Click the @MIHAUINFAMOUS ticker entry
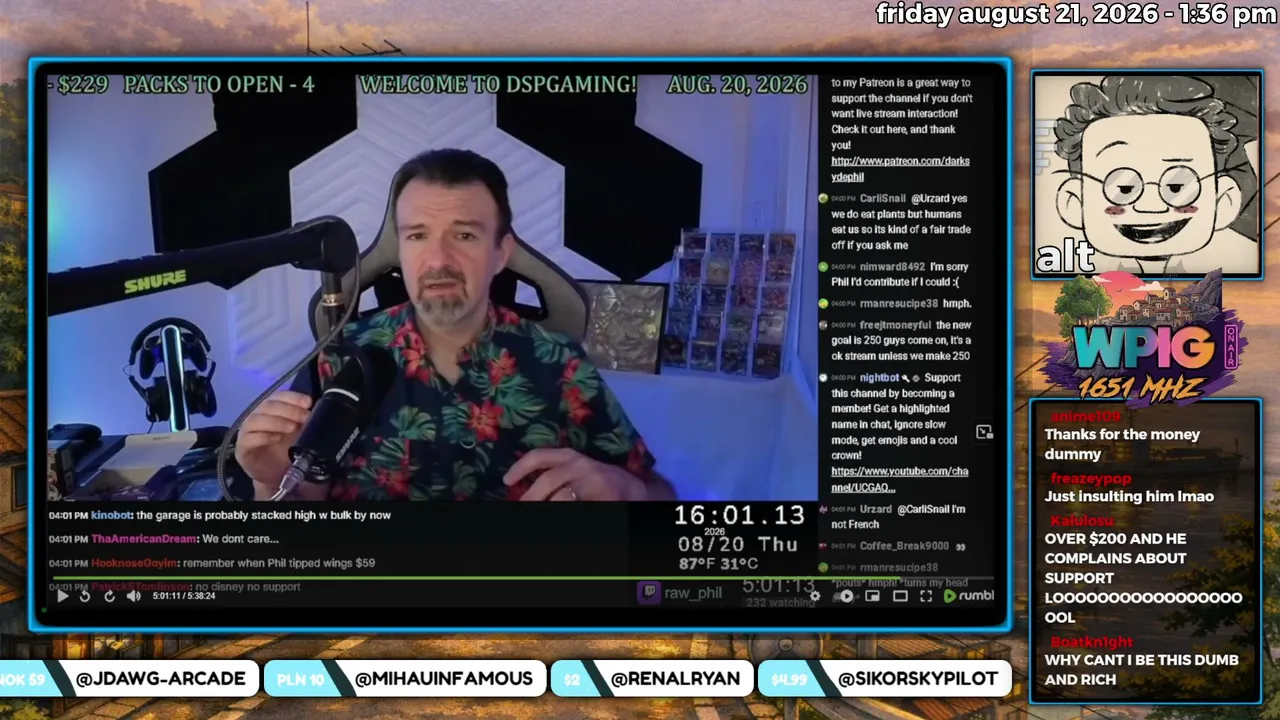The image size is (1280, 720). tap(443, 679)
